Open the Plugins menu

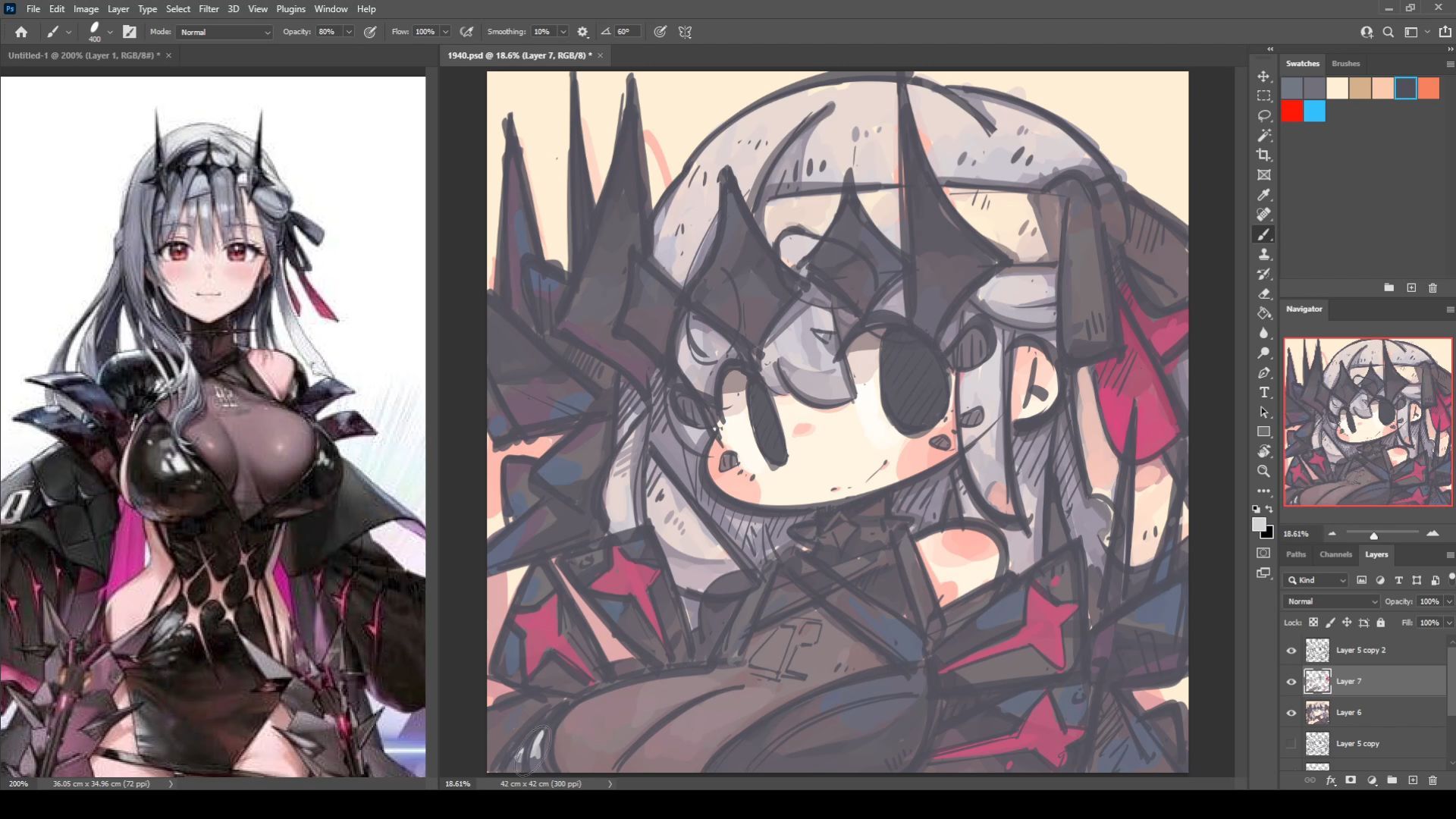pyautogui.click(x=290, y=9)
